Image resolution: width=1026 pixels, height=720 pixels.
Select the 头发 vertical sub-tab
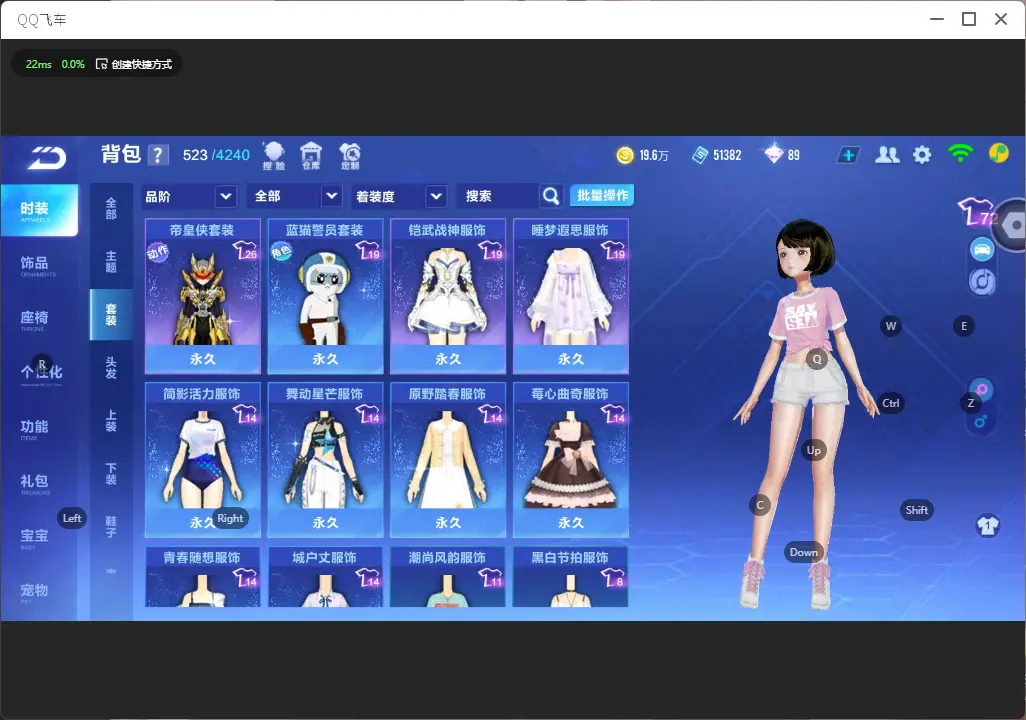point(111,368)
